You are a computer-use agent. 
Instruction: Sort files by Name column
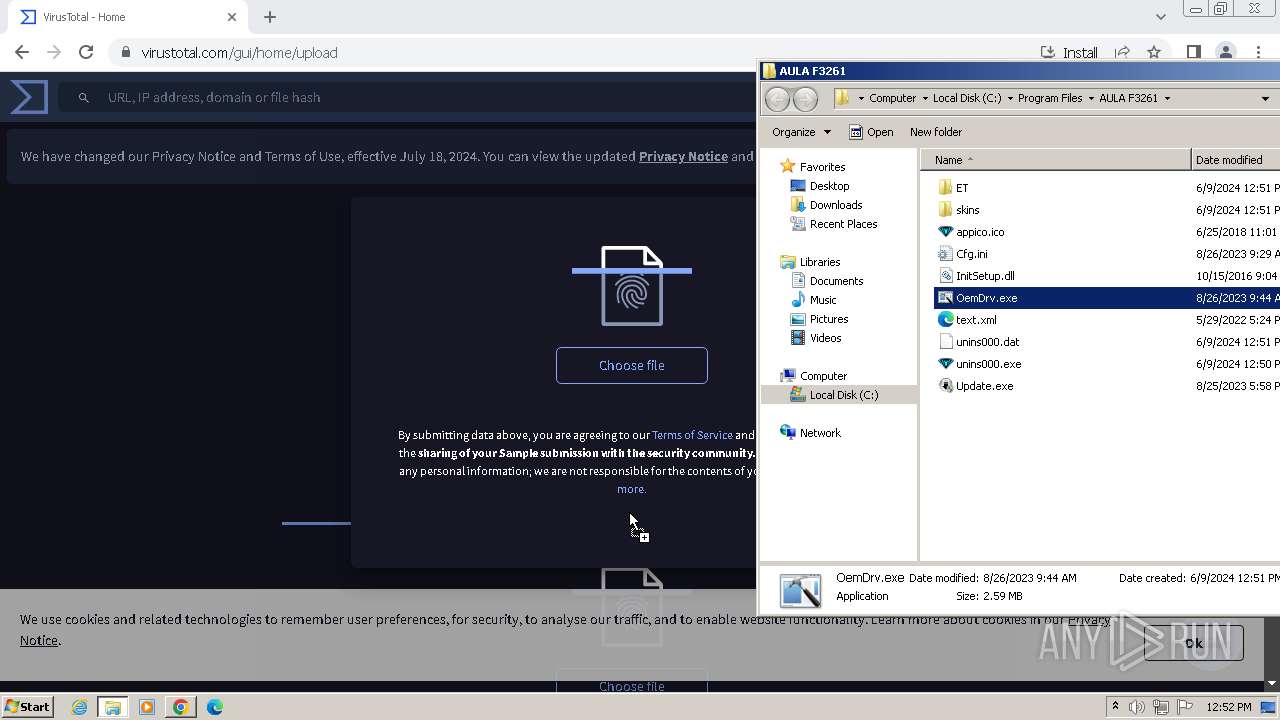tap(1056, 160)
